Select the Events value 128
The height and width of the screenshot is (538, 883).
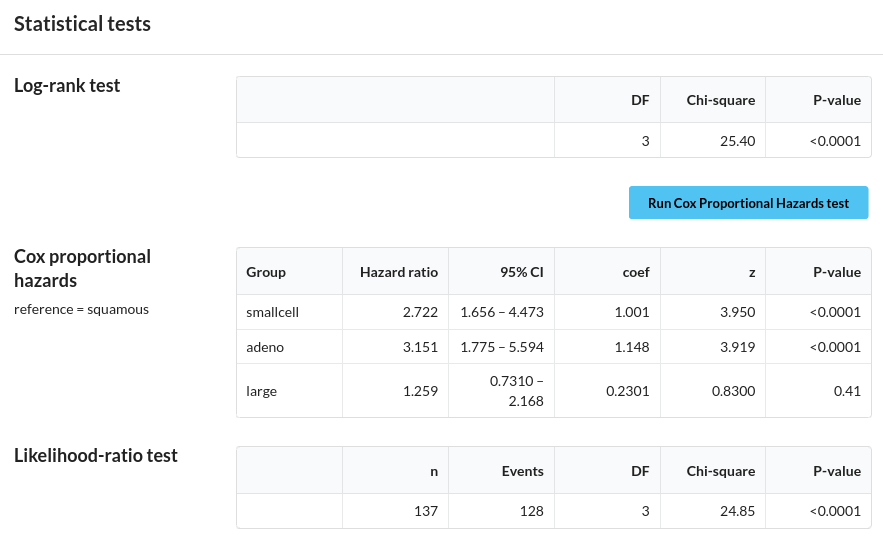tap(532, 511)
